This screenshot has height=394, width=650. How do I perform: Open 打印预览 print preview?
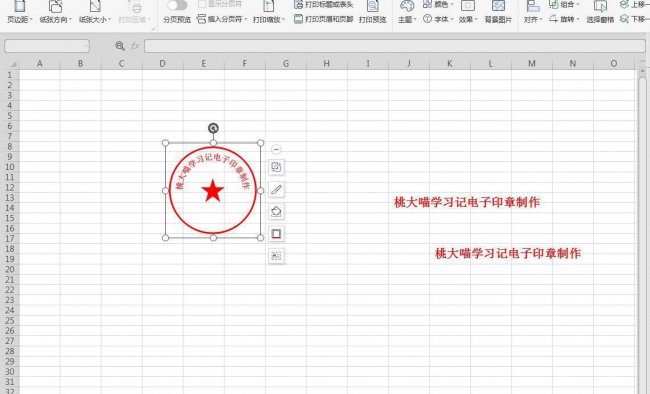click(372, 12)
